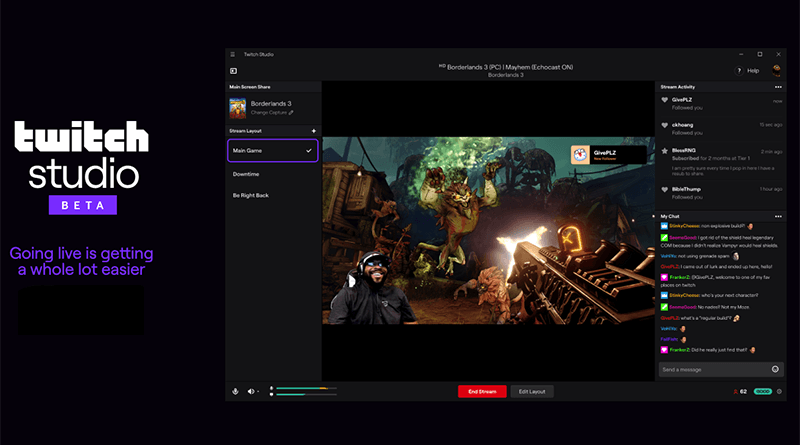Add a new stream layout with plus
The width and height of the screenshot is (800, 445).
(x=313, y=131)
